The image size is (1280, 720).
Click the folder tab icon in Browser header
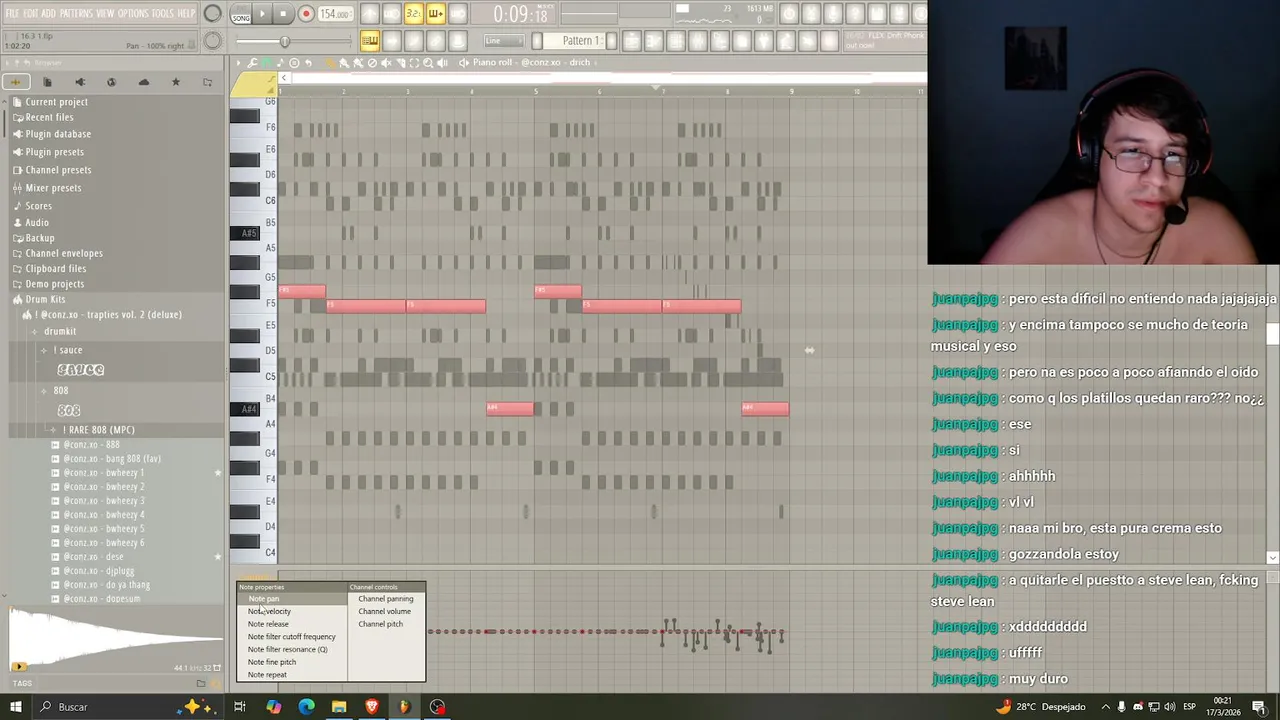[x=208, y=82]
